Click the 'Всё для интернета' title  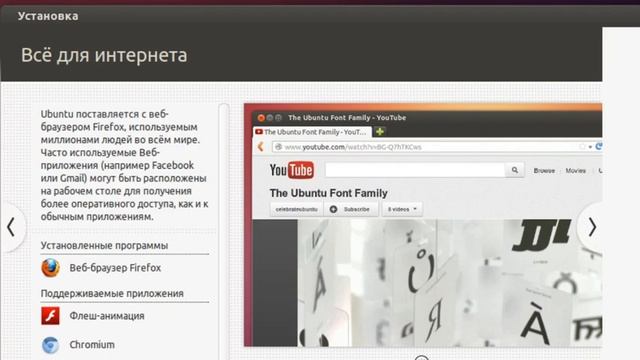click(x=104, y=55)
